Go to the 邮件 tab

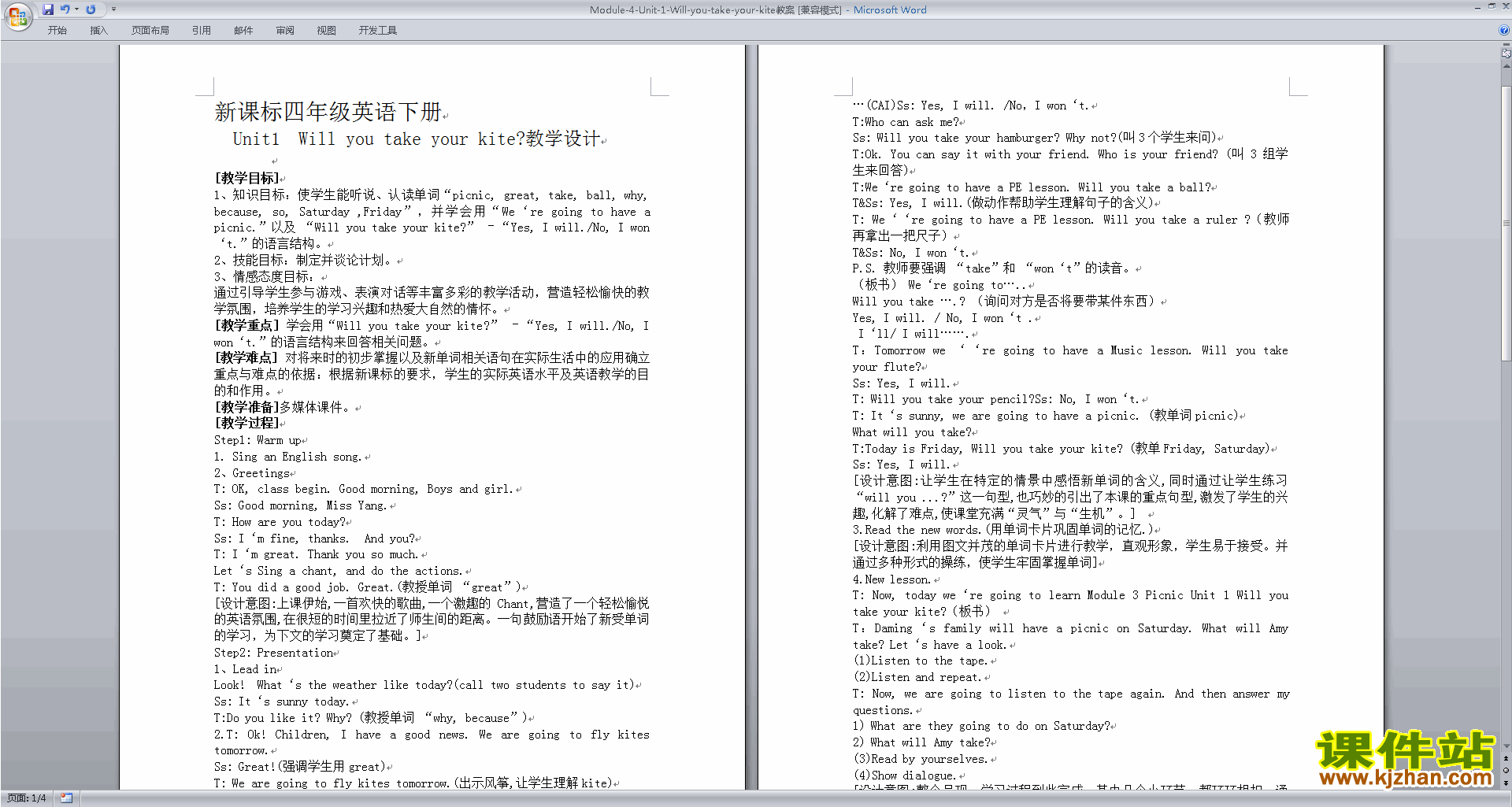point(243,31)
